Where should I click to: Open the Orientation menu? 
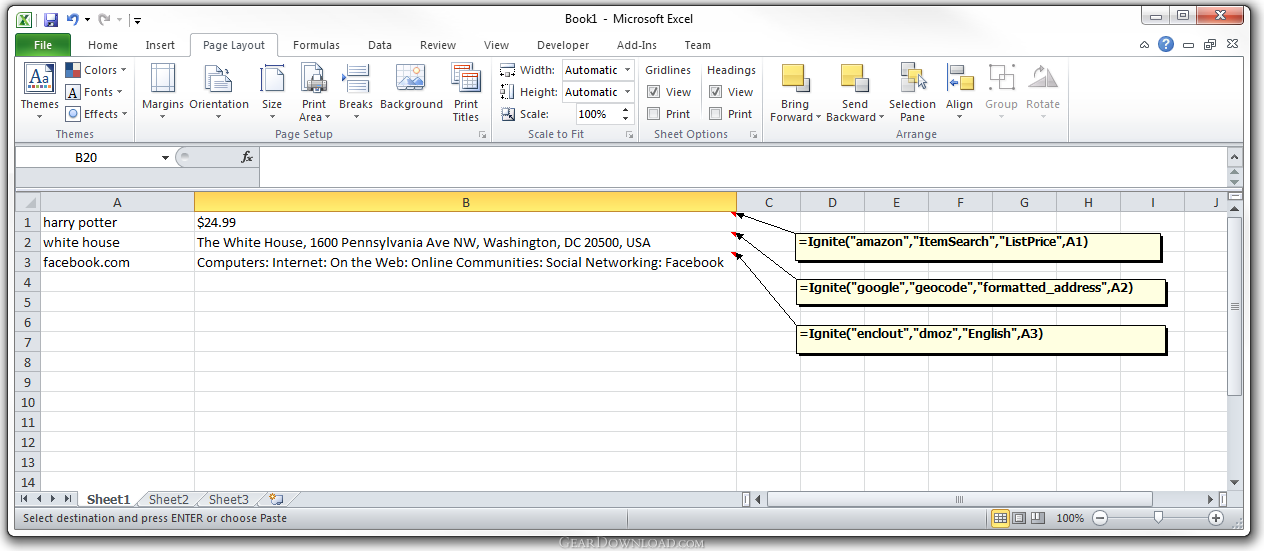tap(219, 92)
